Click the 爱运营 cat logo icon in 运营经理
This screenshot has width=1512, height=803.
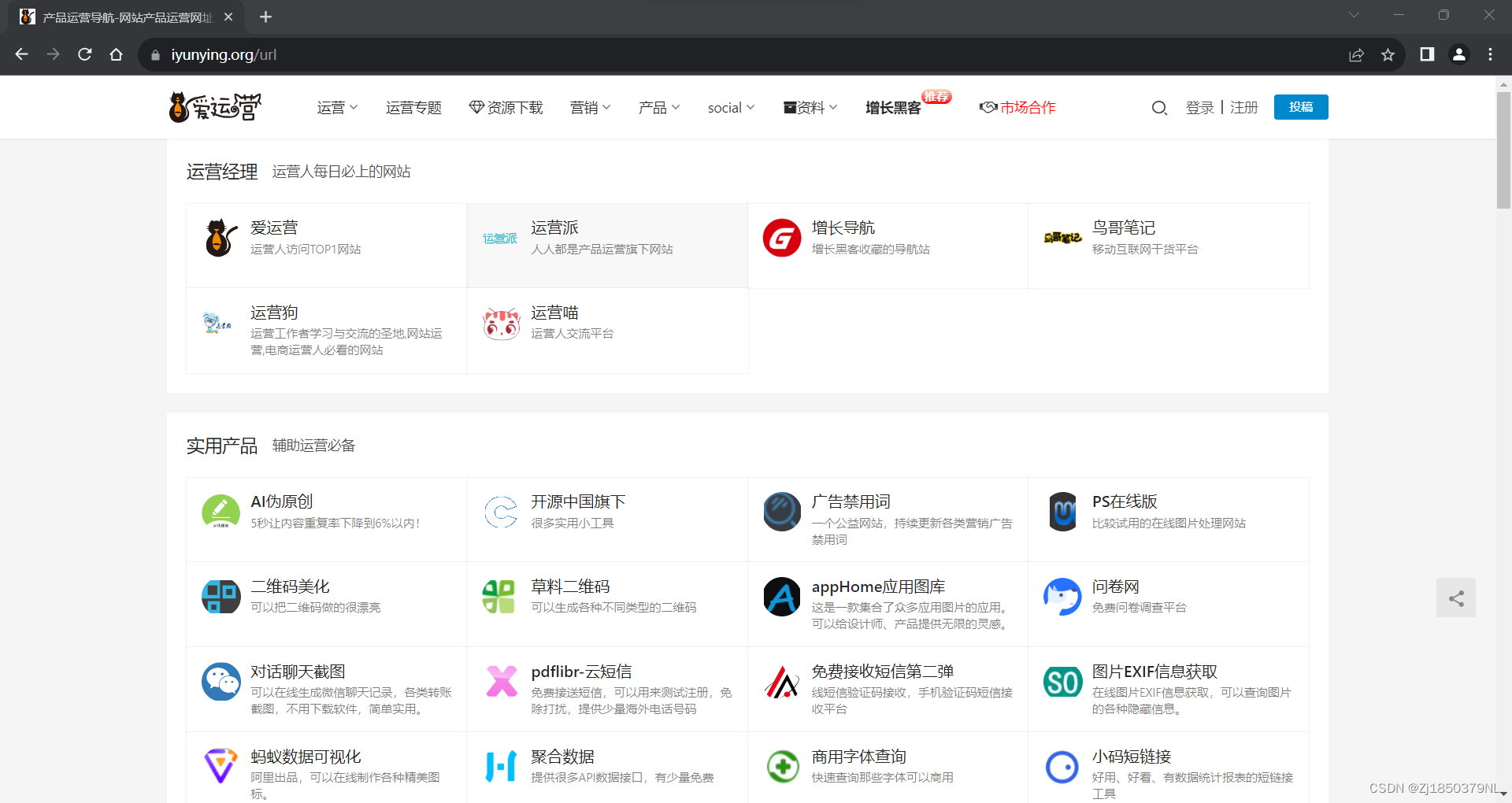tap(221, 238)
